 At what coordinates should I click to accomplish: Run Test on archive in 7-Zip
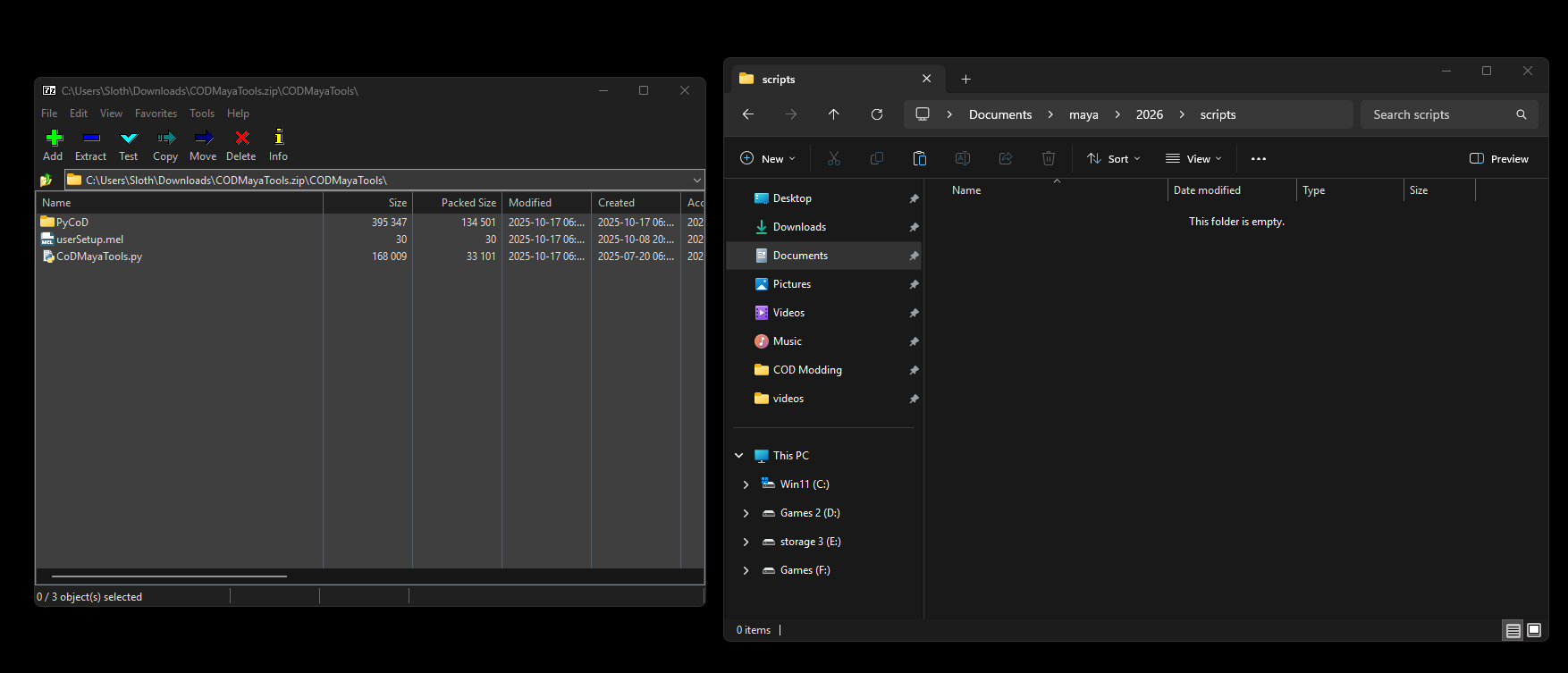pos(129,139)
